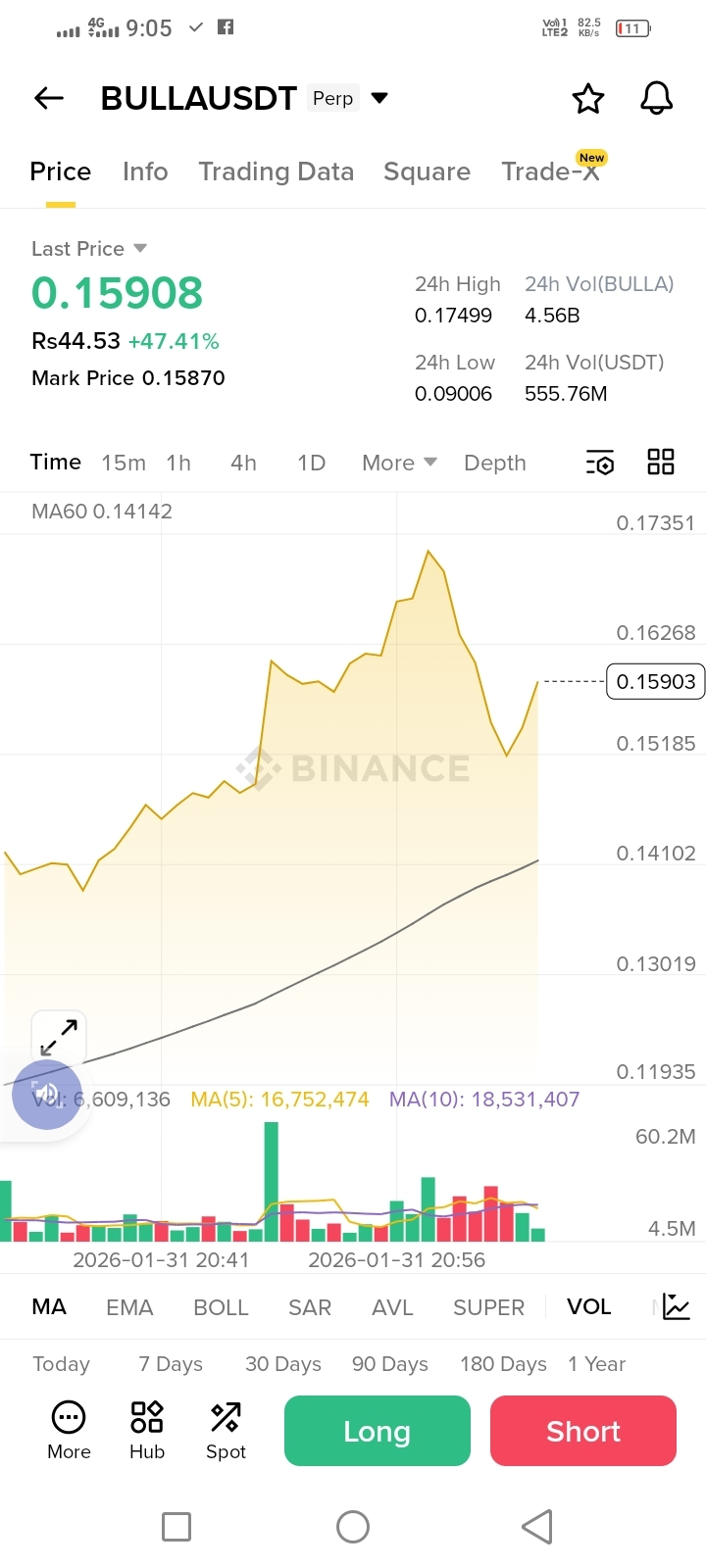The width and height of the screenshot is (706, 1568).
Task: Open indicator chart icon next to VOL
Action: point(677,1306)
